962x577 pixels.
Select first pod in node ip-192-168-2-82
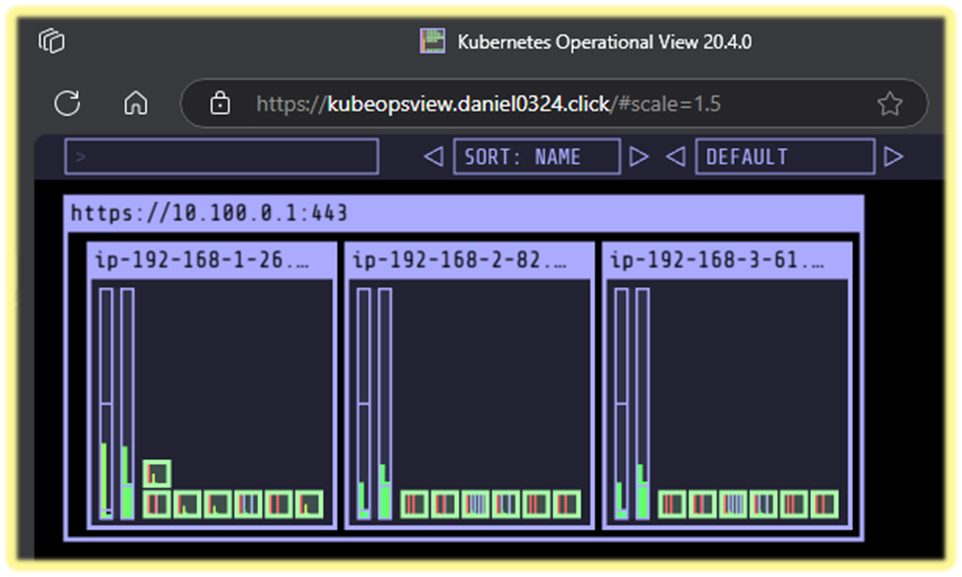click(415, 505)
